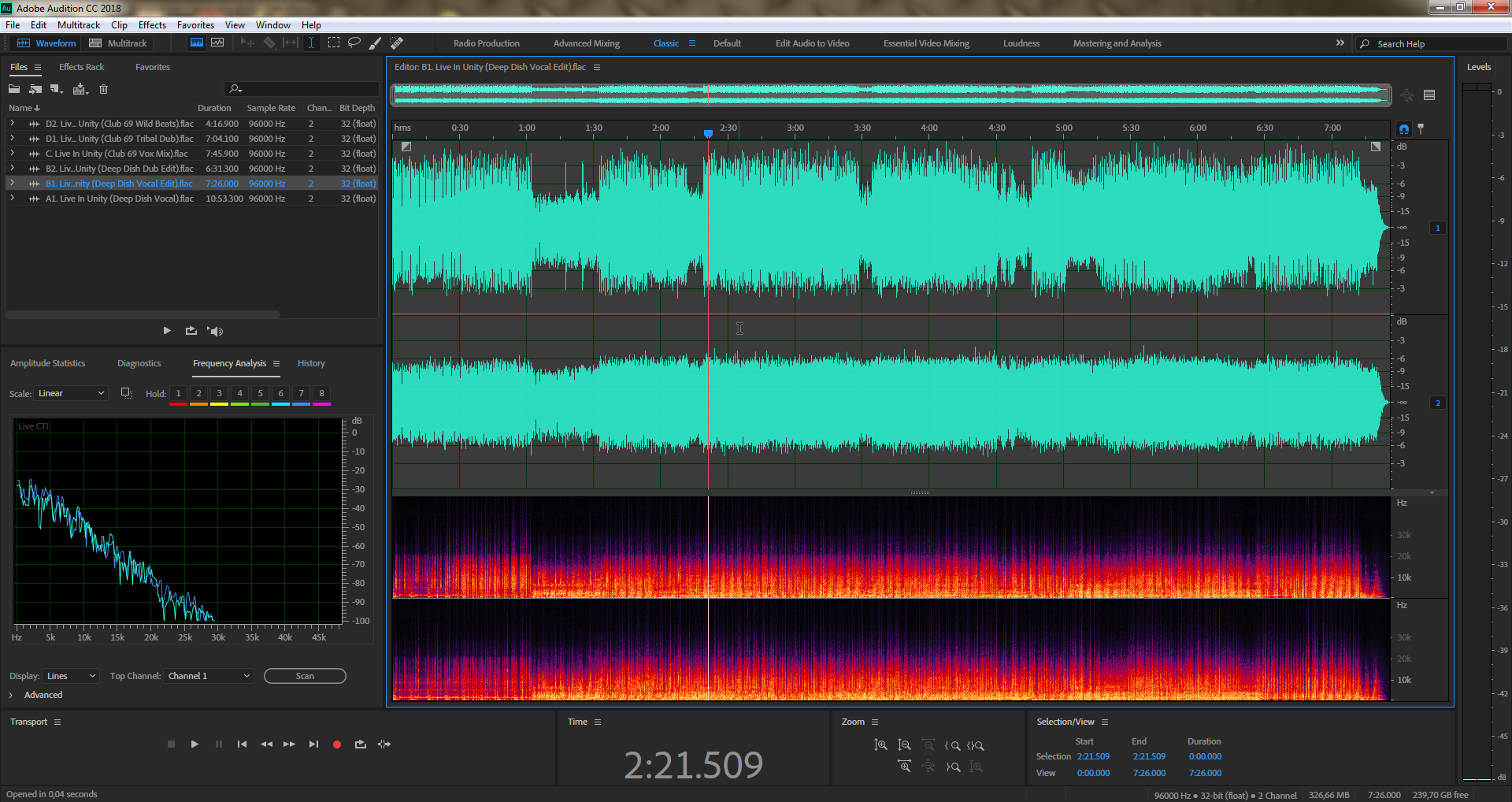Open the Scale Linear dropdown
Image resolution: width=1512 pixels, height=802 pixels.
coord(72,393)
